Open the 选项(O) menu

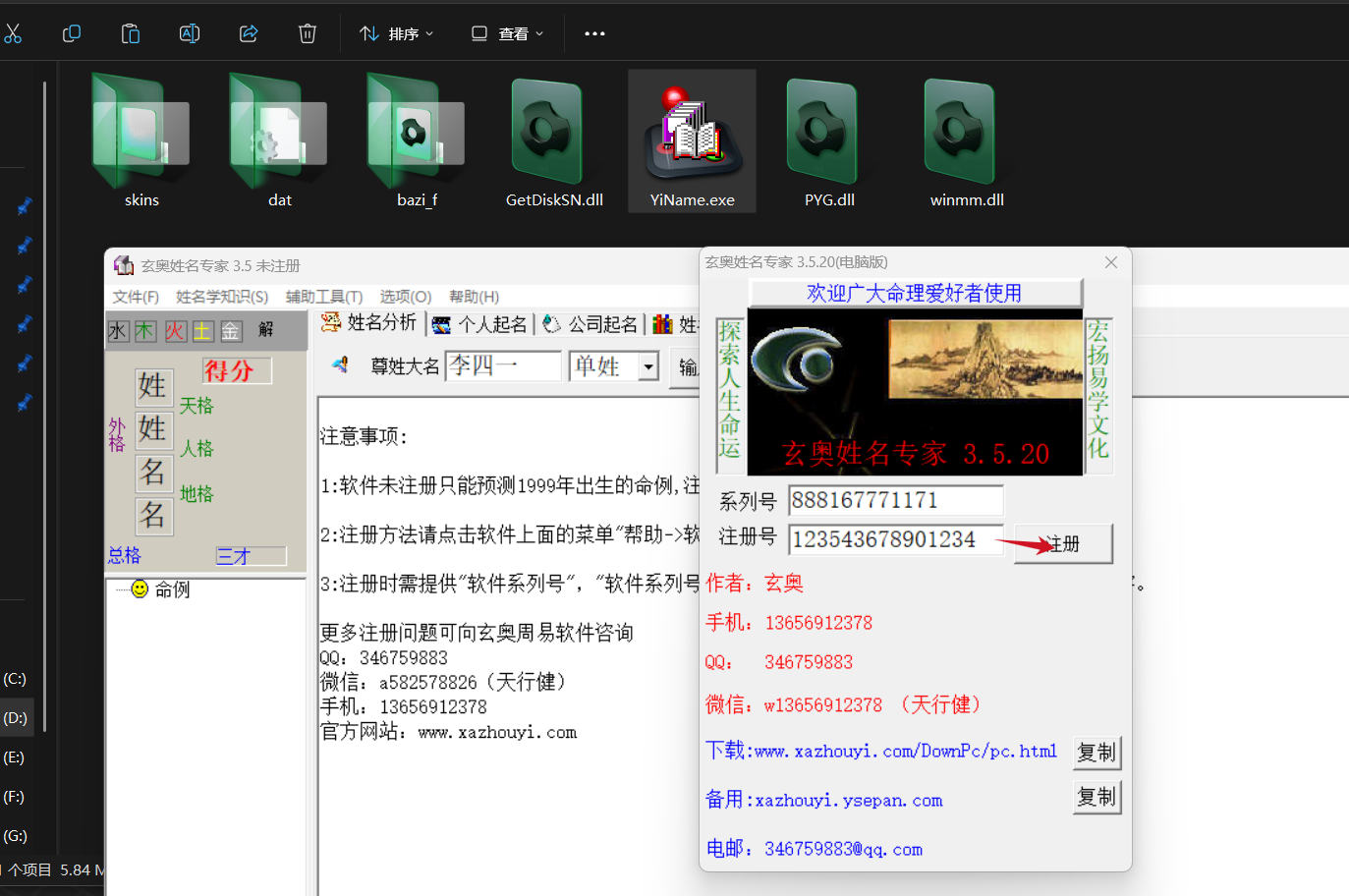(406, 297)
